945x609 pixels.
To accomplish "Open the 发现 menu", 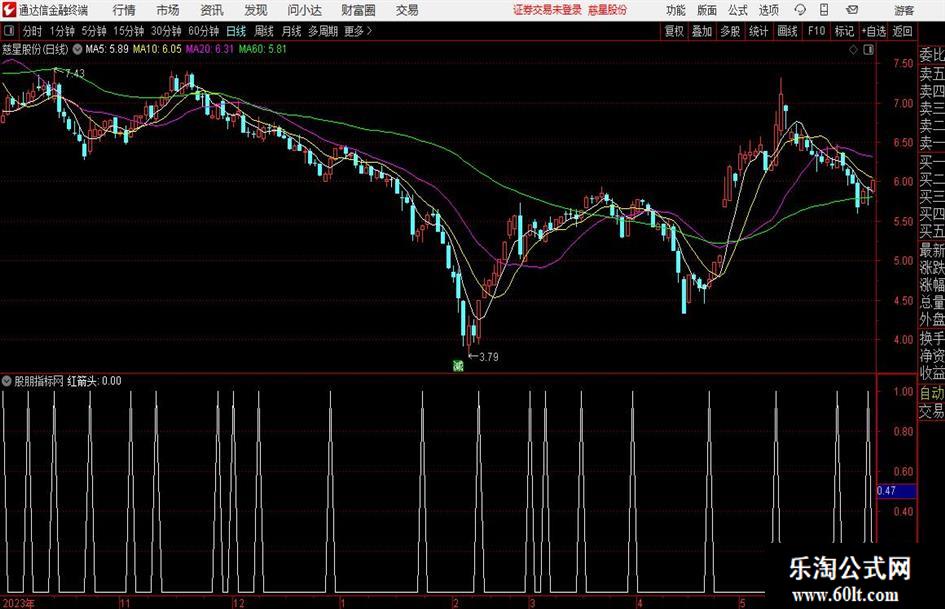I will coord(256,10).
